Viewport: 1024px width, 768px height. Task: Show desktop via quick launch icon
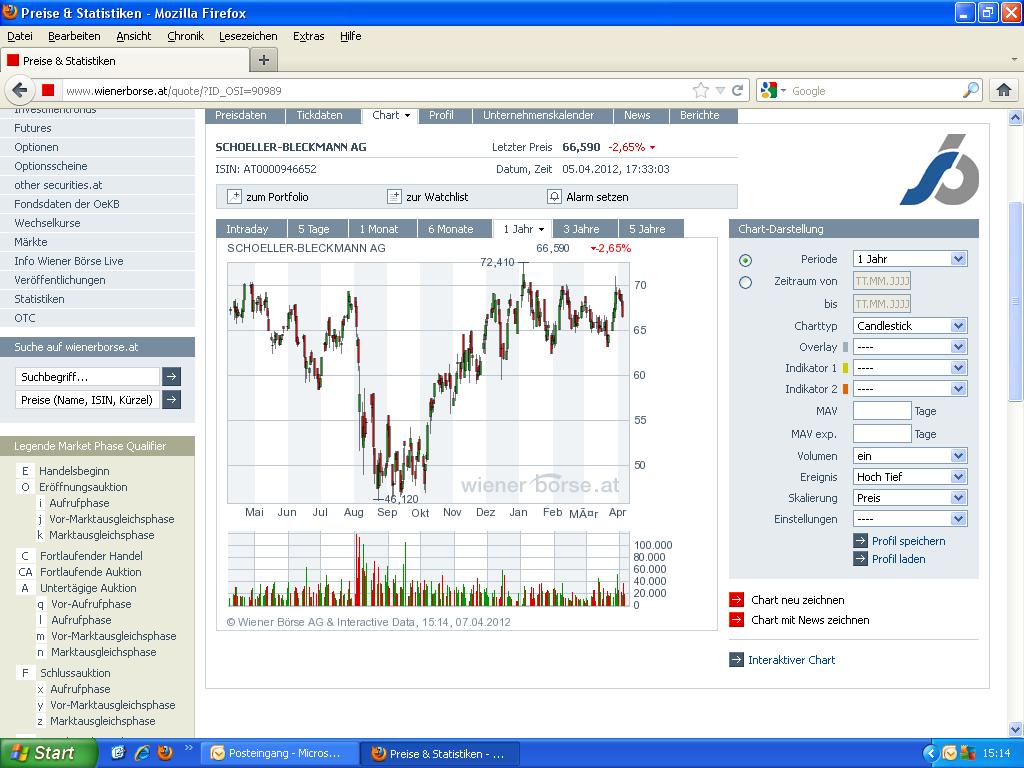coord(118,752)
